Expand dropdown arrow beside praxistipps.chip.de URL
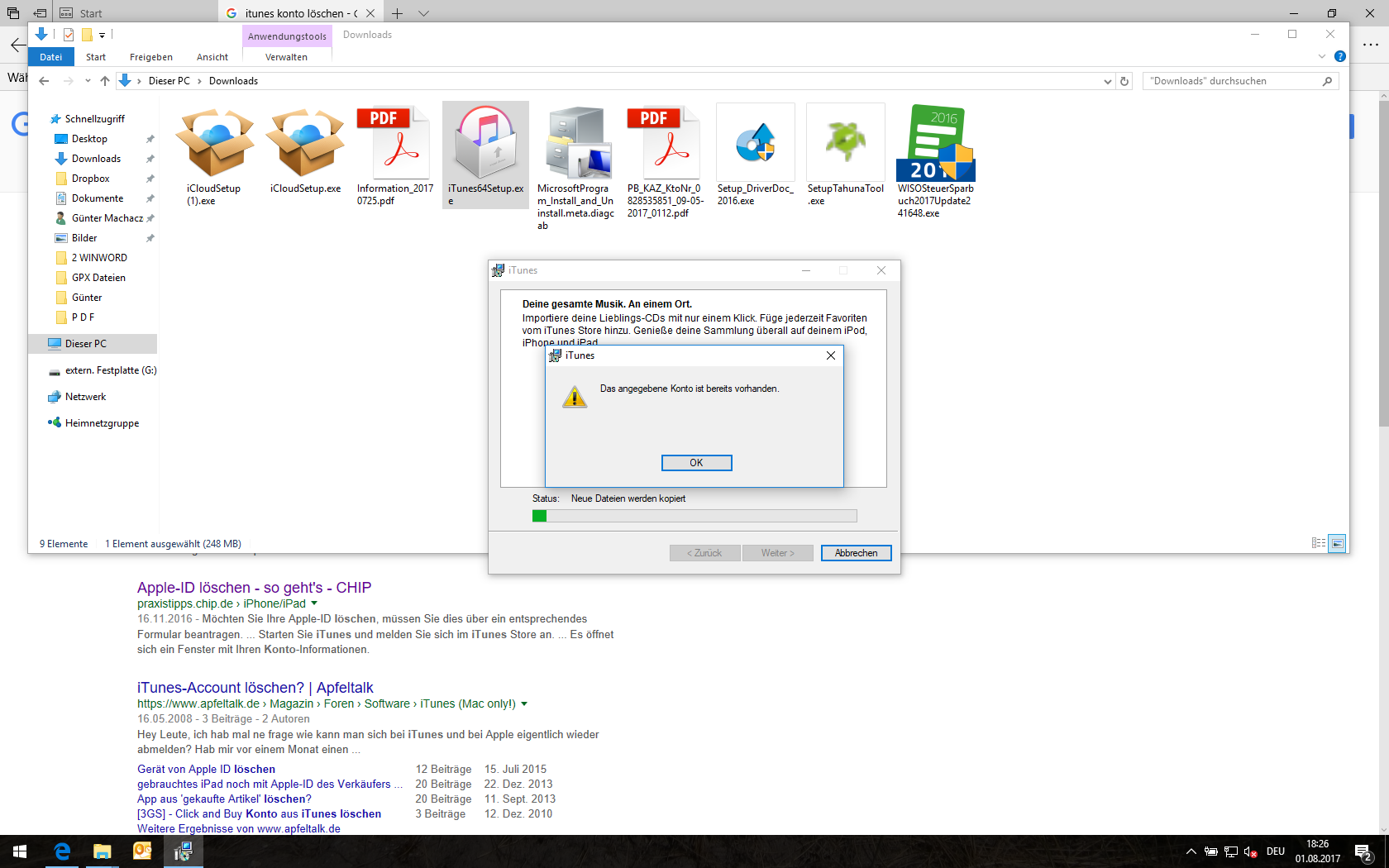The width and height of the screenshot is (1389, 868). pyautogui.click(x=314, y=603)
